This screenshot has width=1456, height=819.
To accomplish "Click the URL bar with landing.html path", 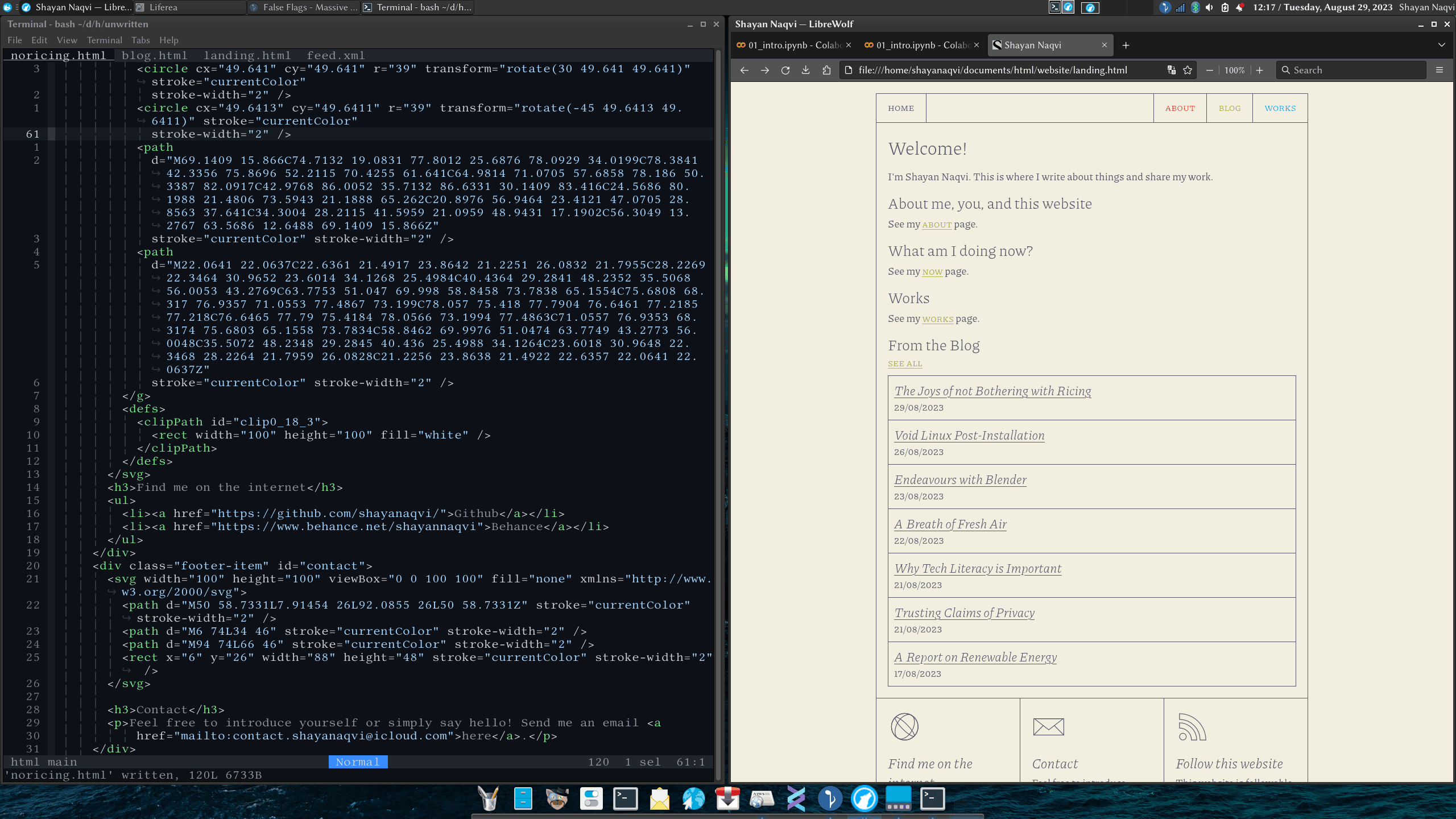I will pos(992,70).
